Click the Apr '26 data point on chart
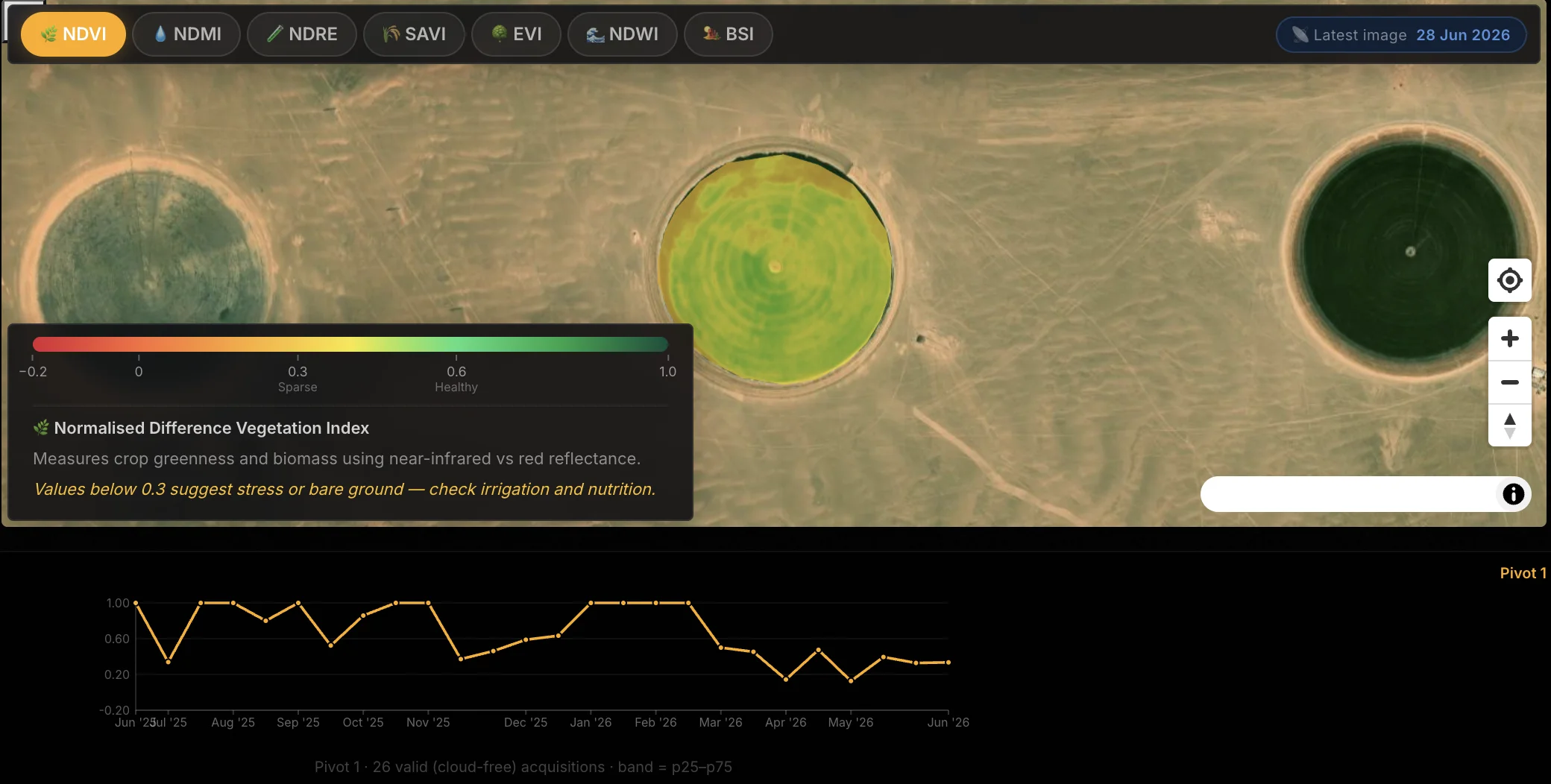The width and height of the screenshot is (1551, 784). pyautogui.click(x=786, y=679)
